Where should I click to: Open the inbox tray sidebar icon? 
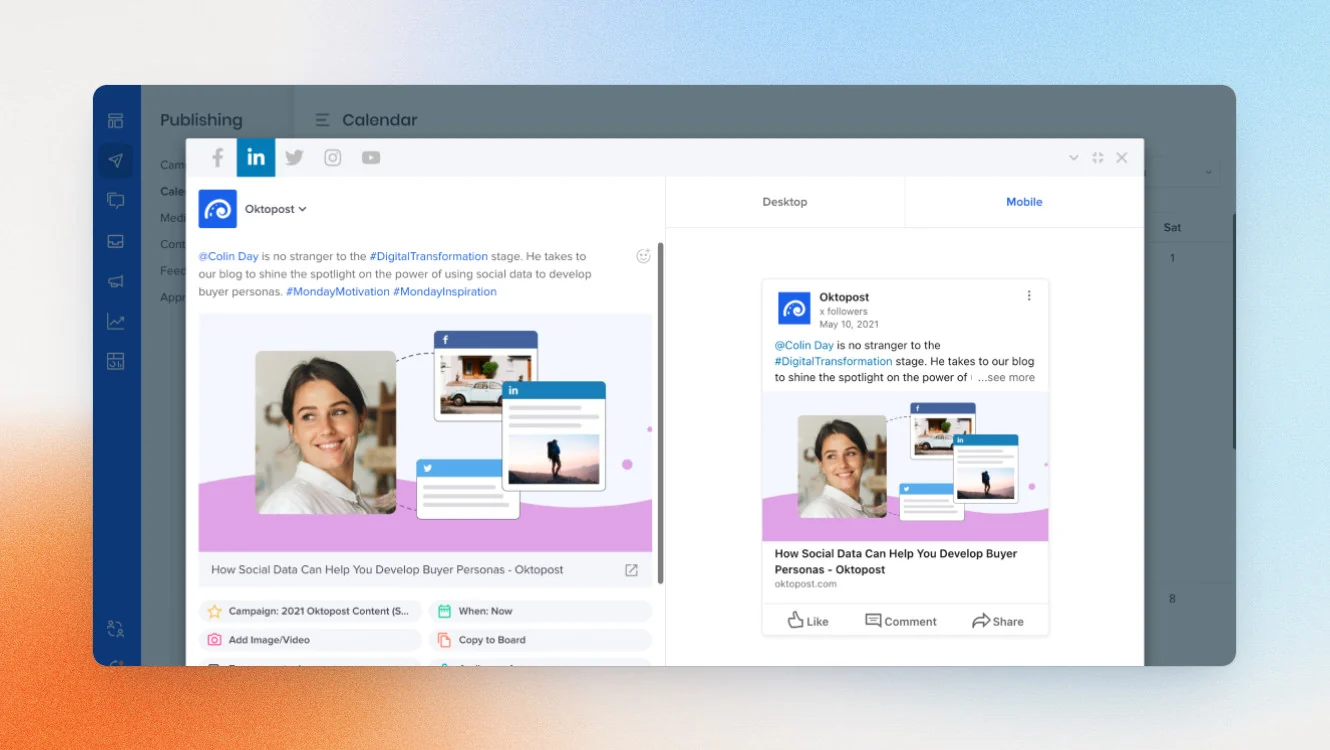116,241
